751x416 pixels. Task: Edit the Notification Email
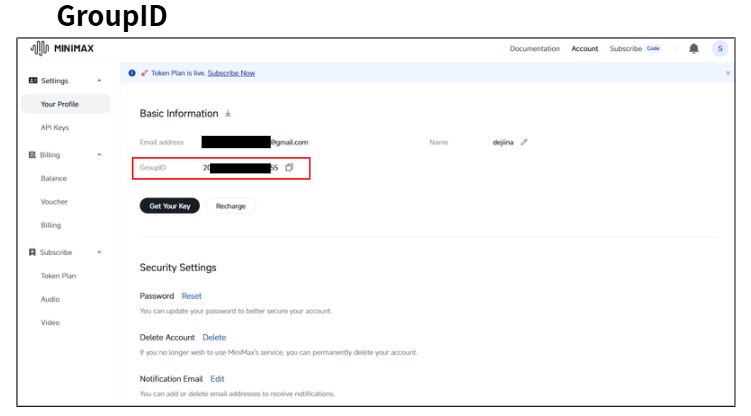click(x=217, y=379)
